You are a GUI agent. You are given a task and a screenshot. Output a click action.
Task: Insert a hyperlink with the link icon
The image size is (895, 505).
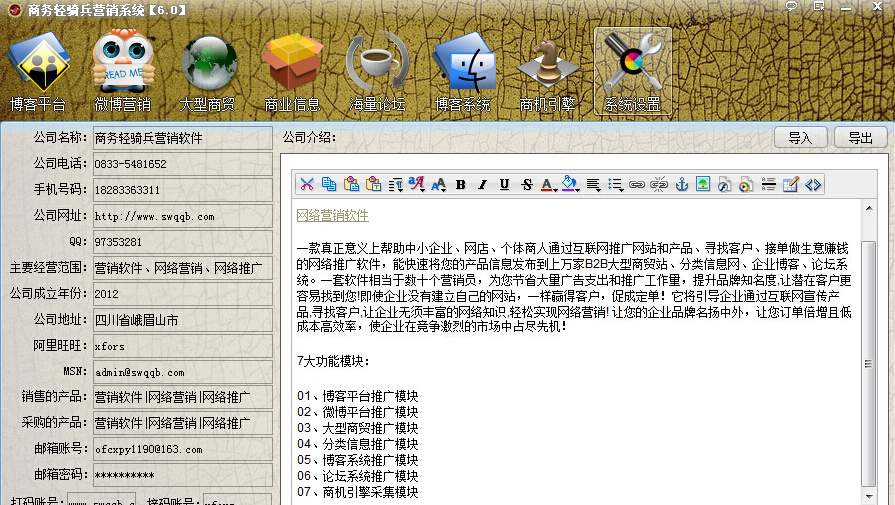[x=636, y=184]
